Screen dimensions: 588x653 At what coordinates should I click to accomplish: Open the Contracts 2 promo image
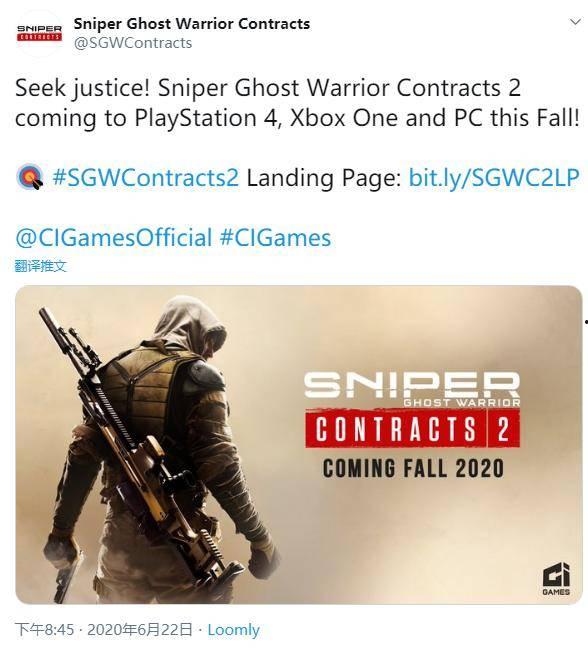click(x=299, y=445)
